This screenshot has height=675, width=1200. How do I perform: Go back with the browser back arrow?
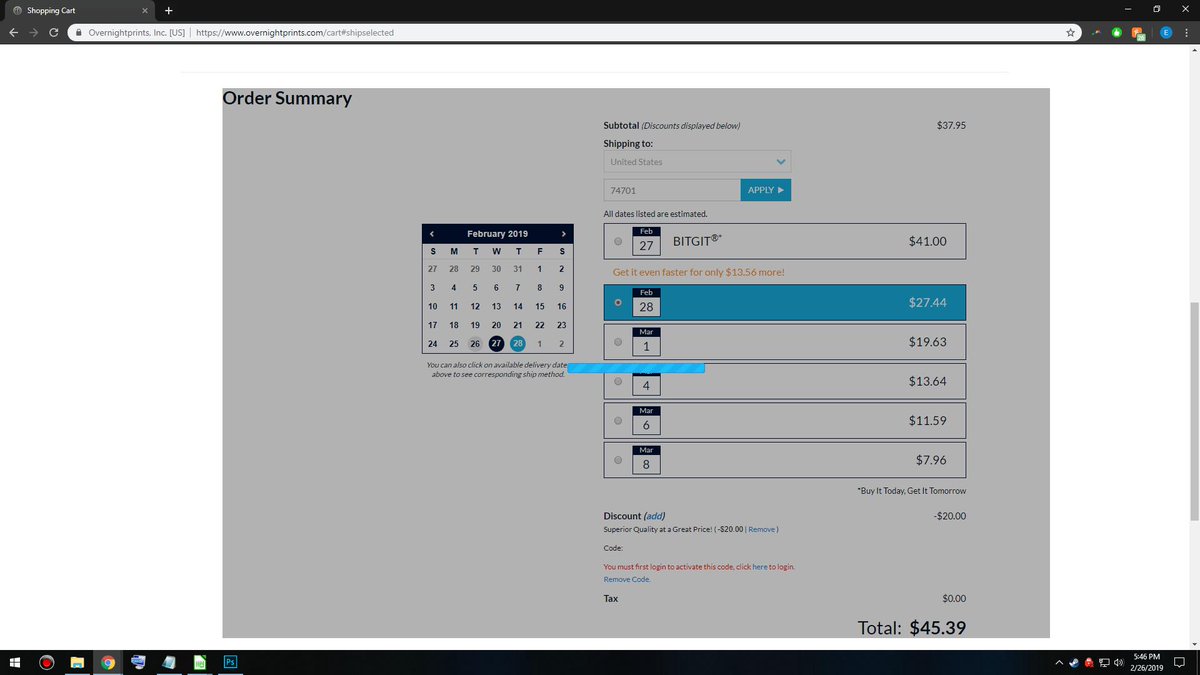tap(13, 32)
